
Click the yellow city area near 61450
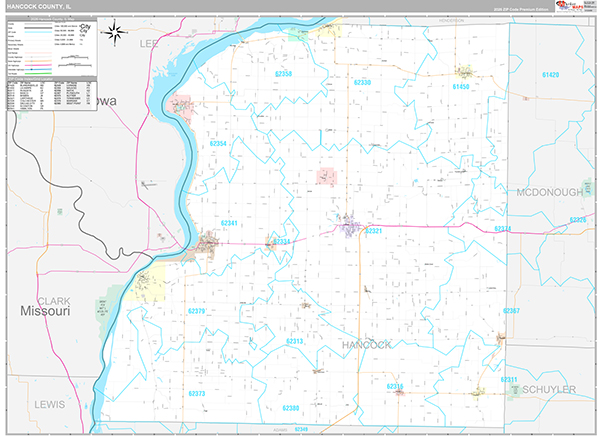point(464,71)
